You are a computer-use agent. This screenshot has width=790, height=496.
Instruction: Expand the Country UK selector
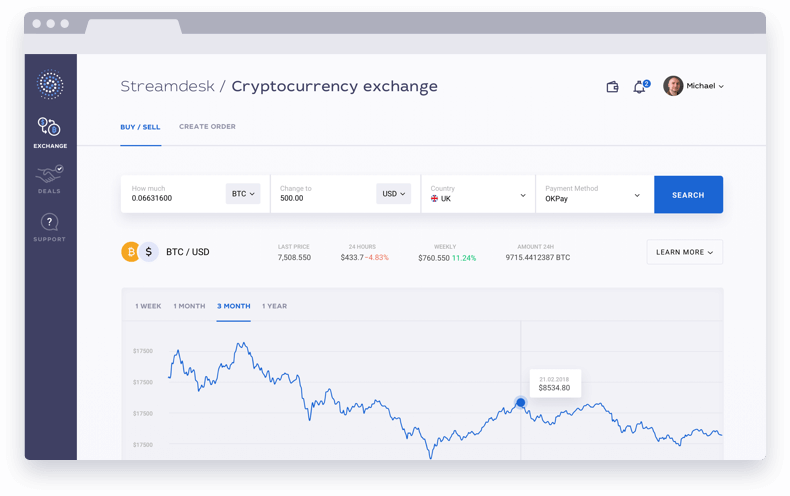pos(478,194)
